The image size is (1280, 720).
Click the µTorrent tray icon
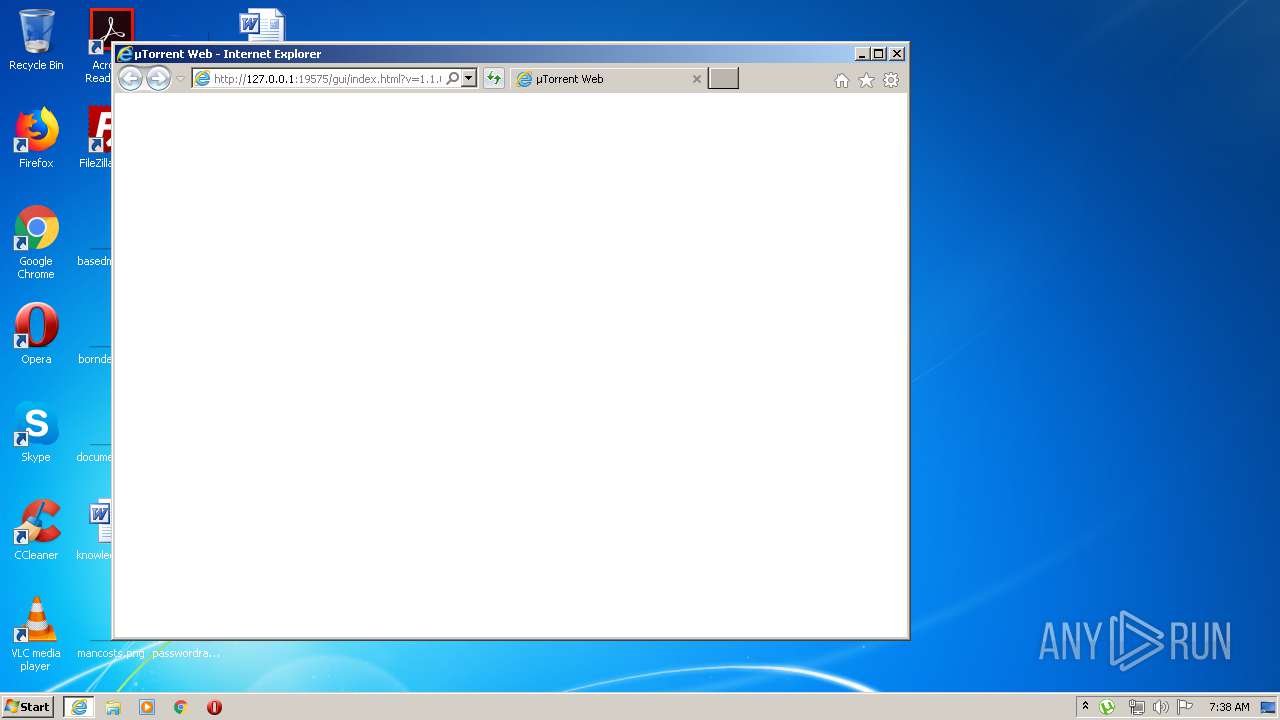[1107, 707]
